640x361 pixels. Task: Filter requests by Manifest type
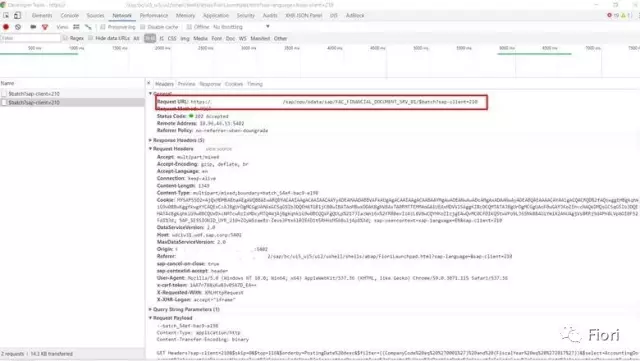(260, 38)
